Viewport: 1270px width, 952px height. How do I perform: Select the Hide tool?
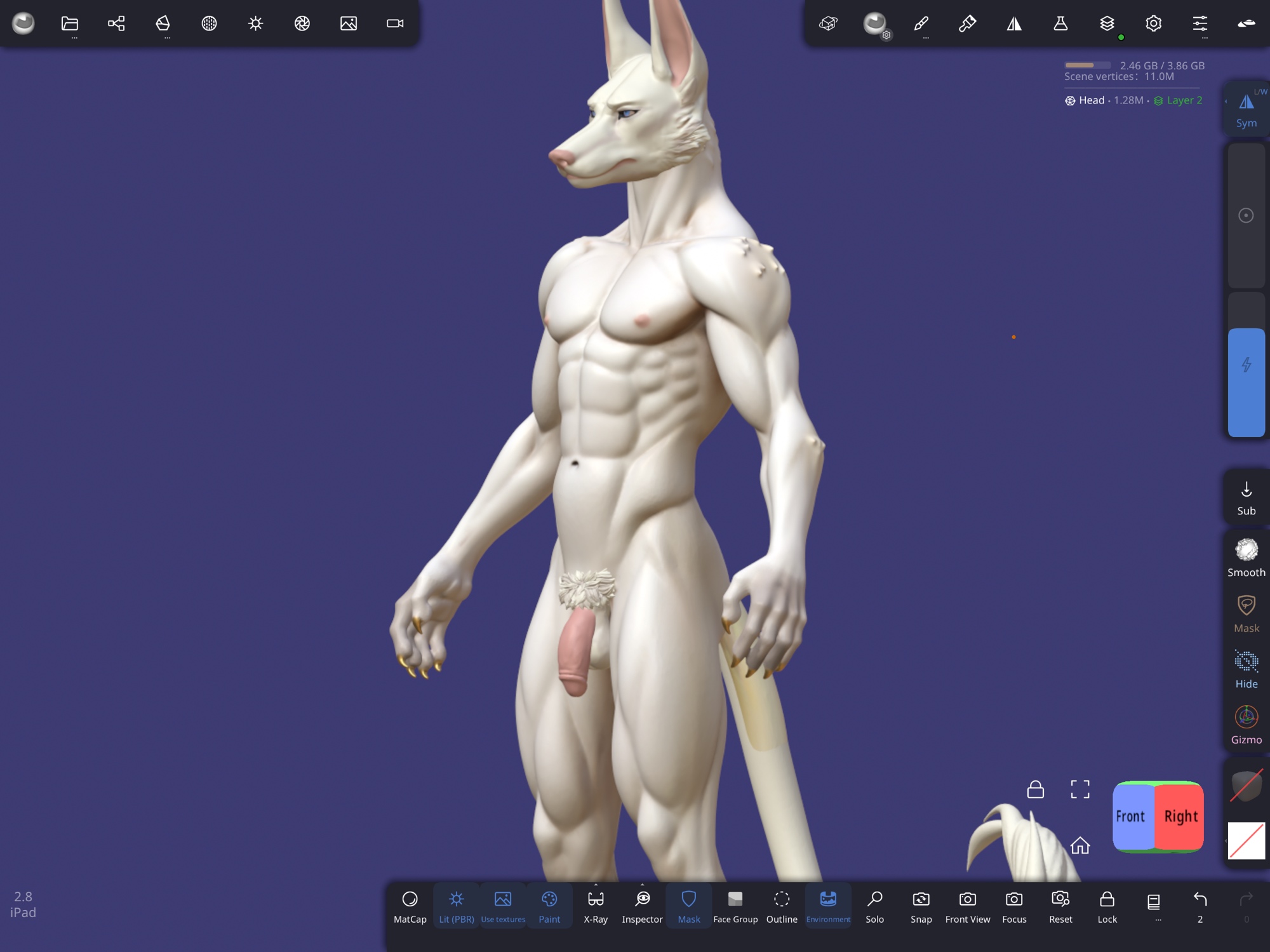click(1246, 669)
